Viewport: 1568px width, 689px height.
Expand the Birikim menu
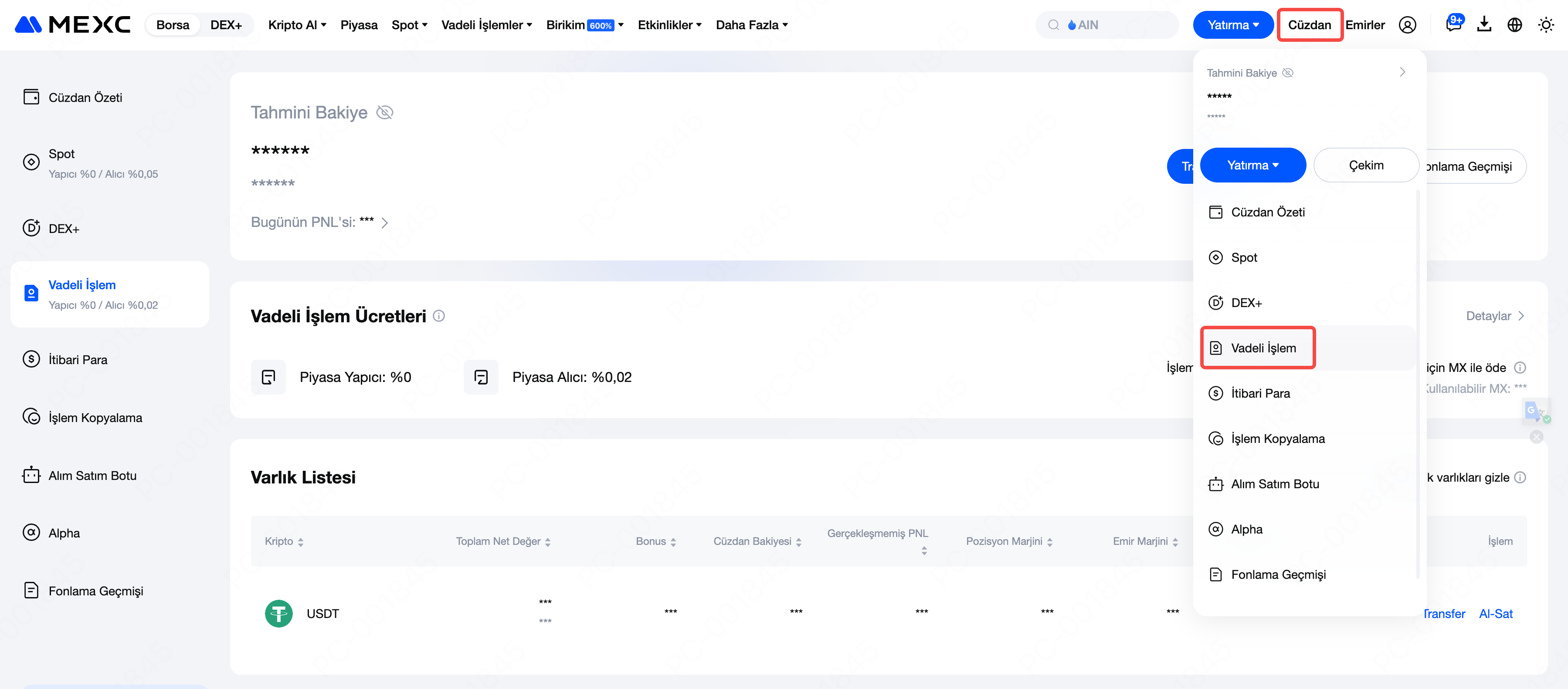585,25
